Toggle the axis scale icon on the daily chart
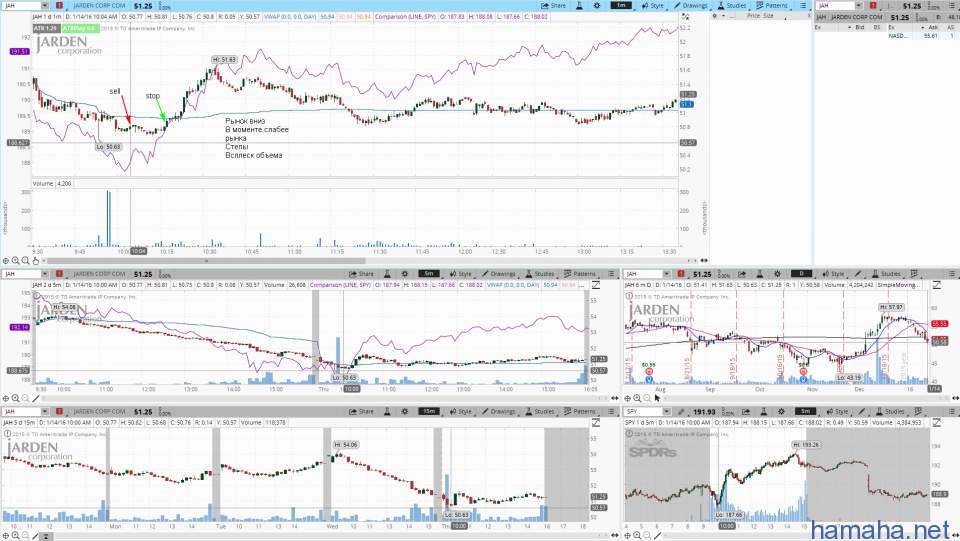This screenshot has height=541, width=960. 936,285
